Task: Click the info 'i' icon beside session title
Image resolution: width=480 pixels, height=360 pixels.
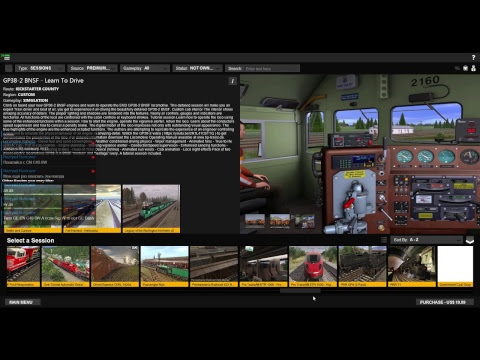Action: 232,81
